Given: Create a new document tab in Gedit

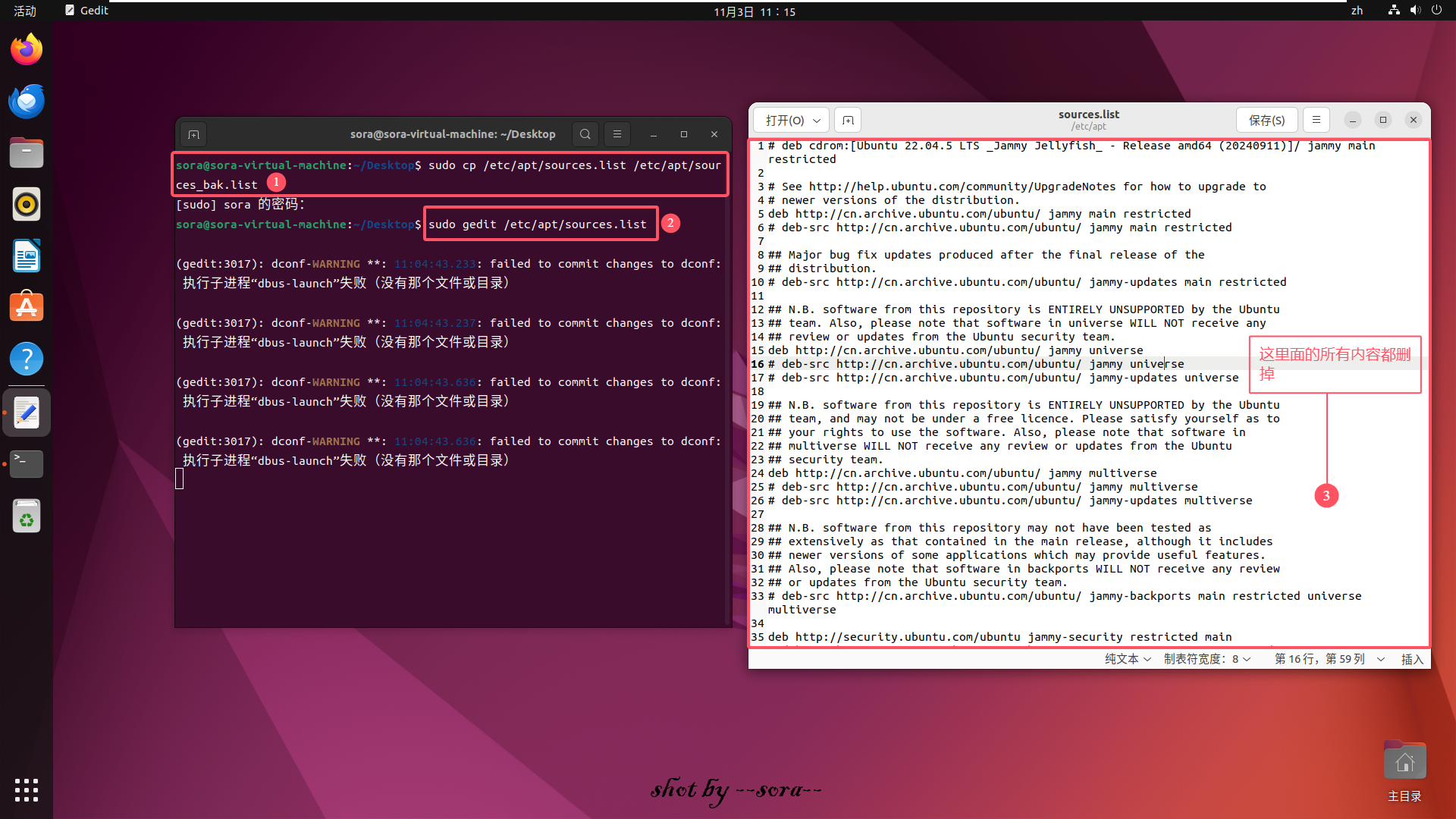Looking at the screenshot, I should (848, 120).
